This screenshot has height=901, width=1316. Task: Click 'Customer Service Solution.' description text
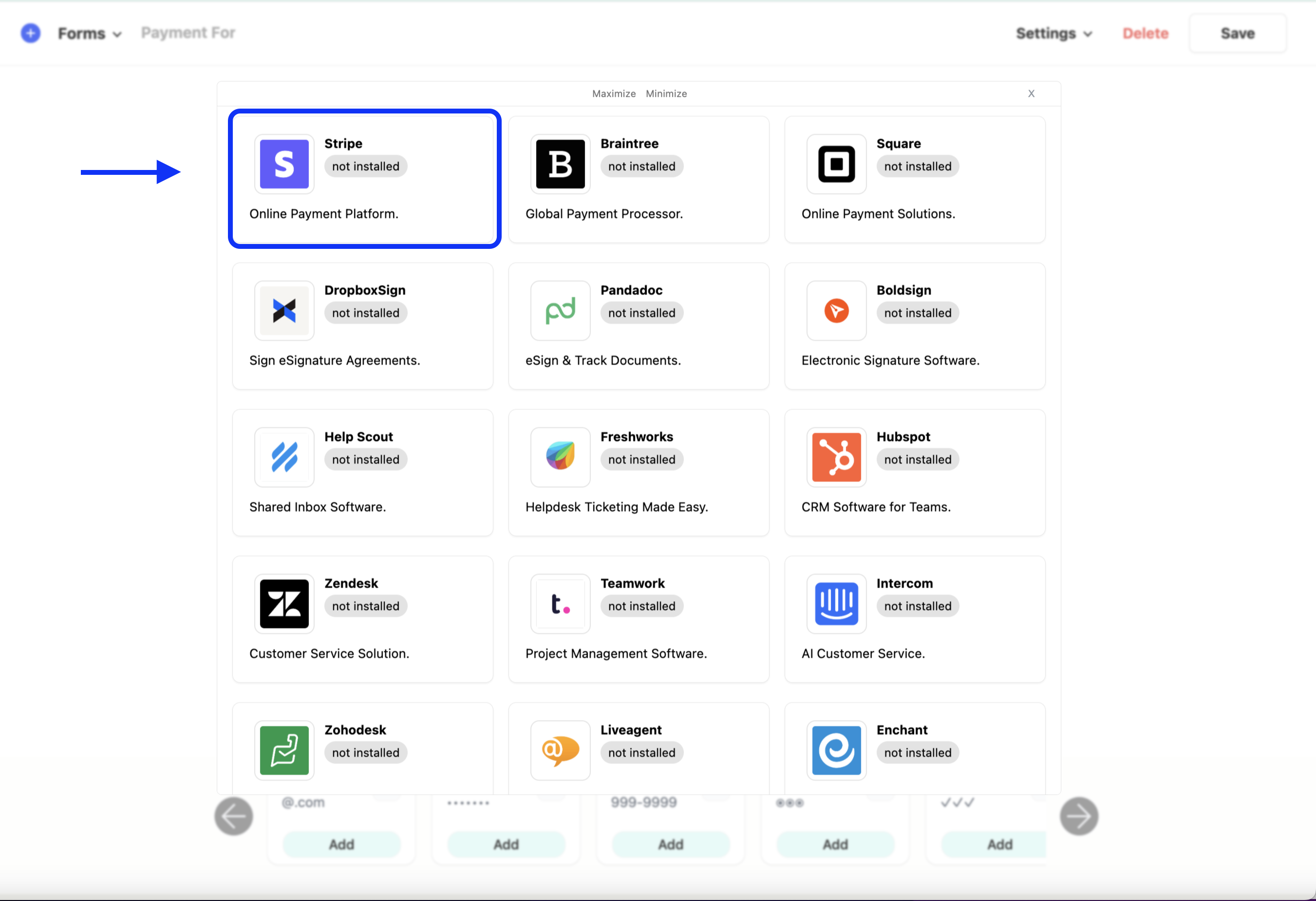[x=329, y=654]
